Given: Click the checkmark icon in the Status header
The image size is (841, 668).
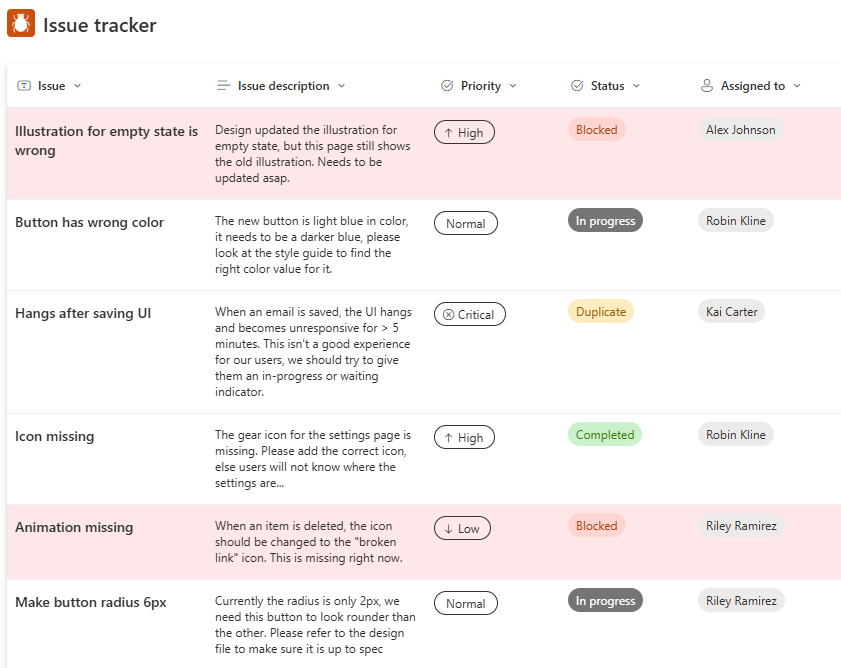Looking at the screenshot, I should click(x=575, y=85).
